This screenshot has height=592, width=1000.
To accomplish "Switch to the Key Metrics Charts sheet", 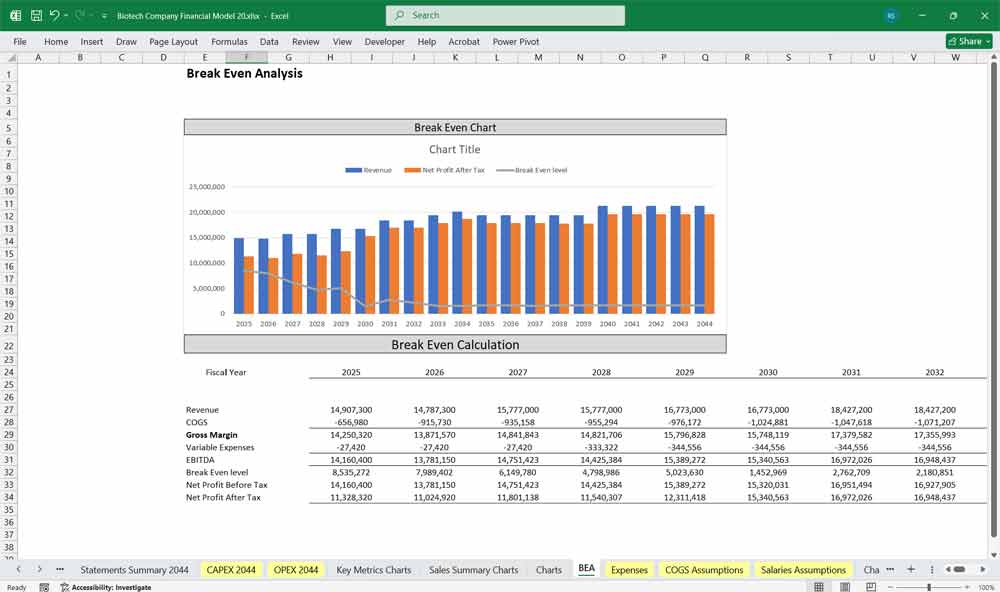I will click(x=373, y=570).
